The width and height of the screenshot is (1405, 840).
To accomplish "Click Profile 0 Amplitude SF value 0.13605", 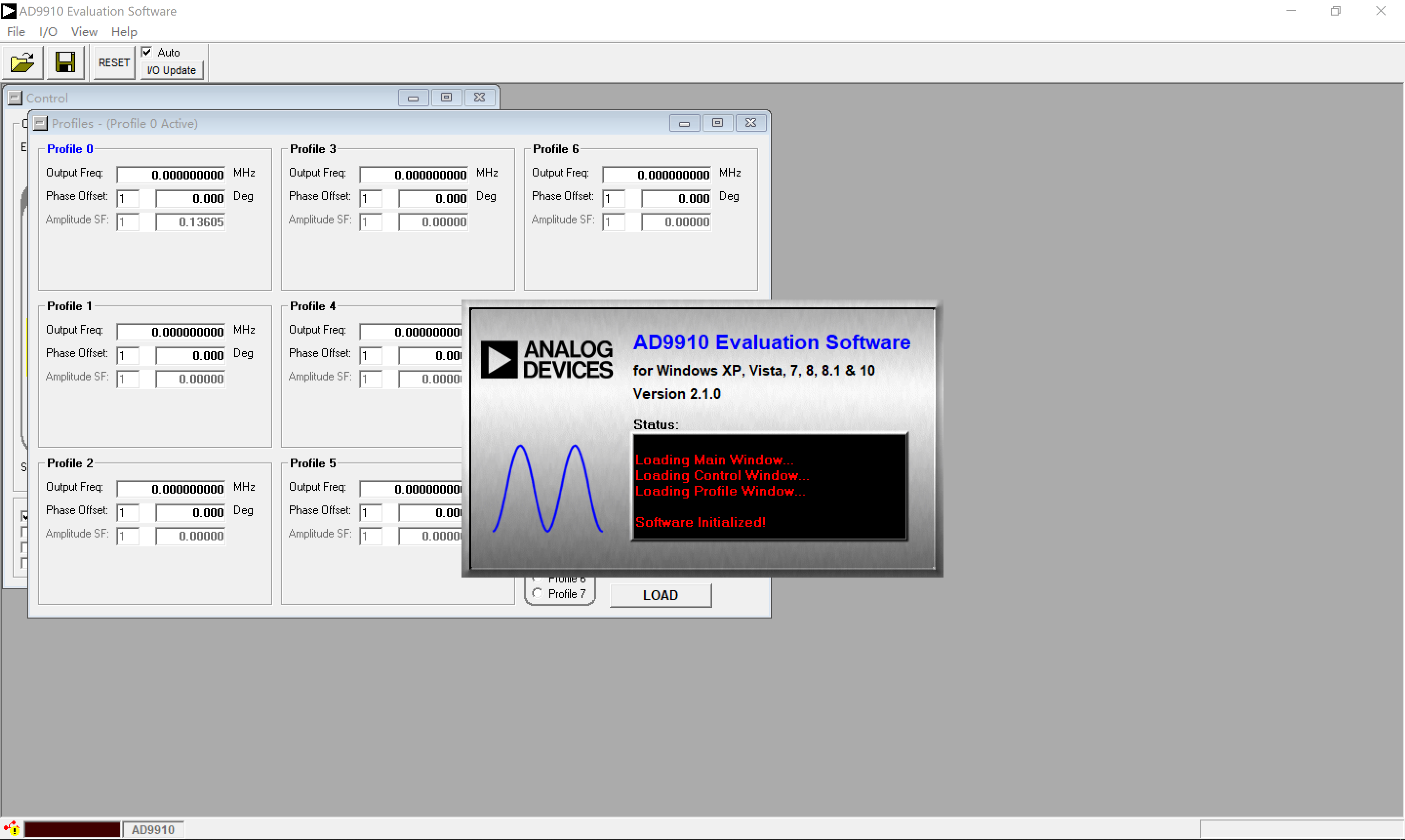I will [x=191, y=221].
